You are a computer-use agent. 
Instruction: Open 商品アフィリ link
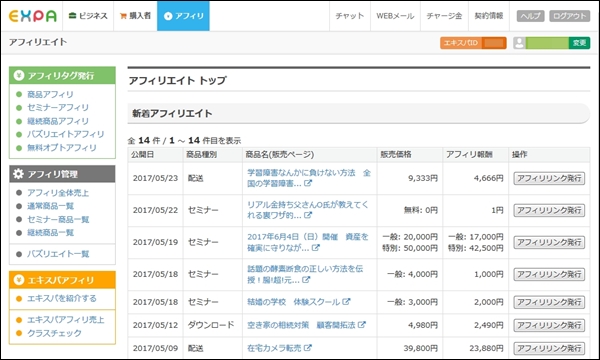(50, 94)
